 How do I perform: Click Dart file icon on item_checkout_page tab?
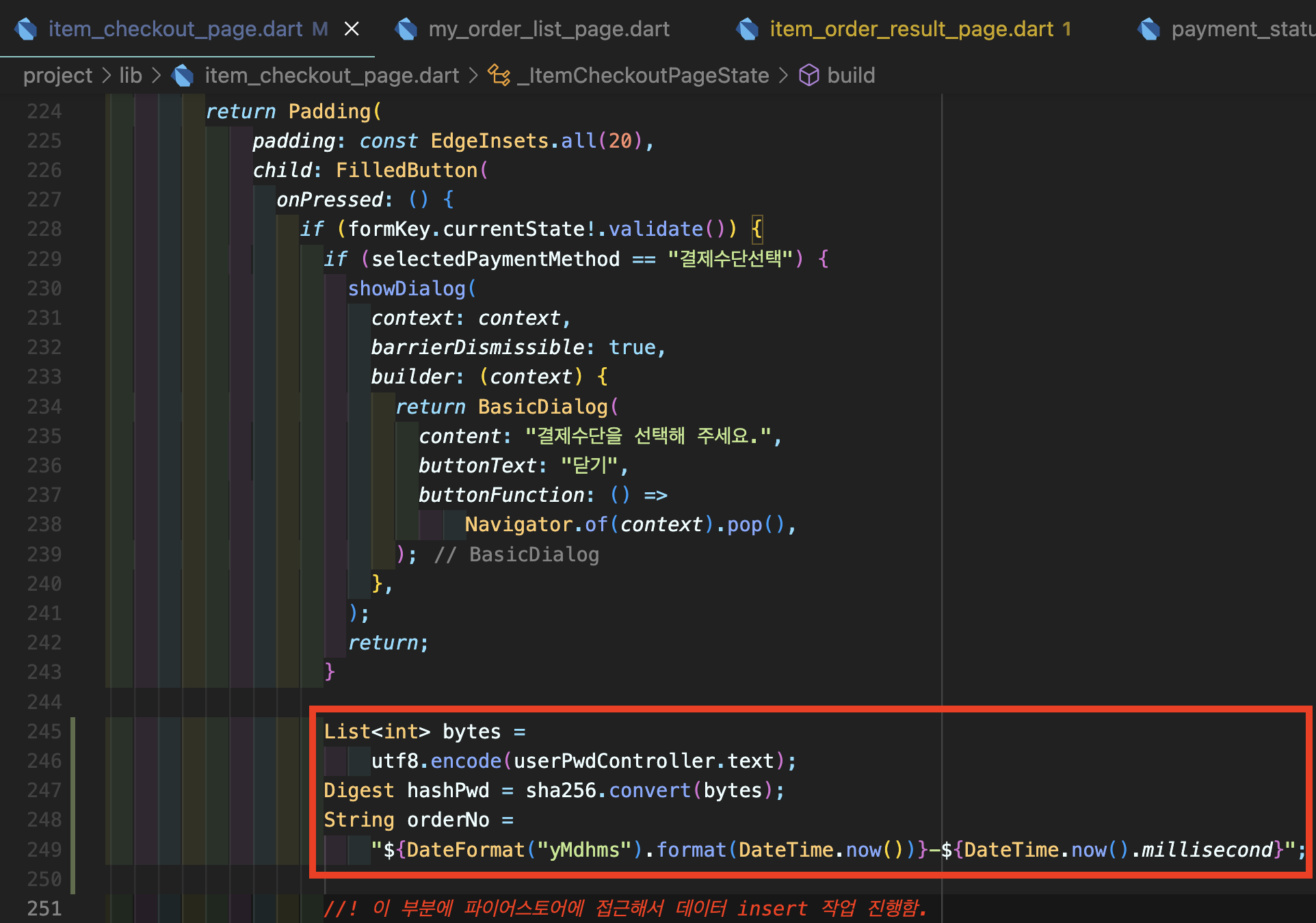26,29
